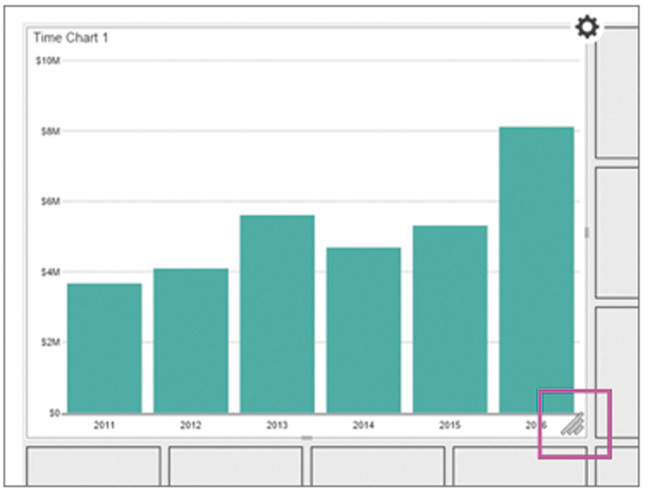
Task: Click the $6M y-axis label
Action: tap(49, 201)
